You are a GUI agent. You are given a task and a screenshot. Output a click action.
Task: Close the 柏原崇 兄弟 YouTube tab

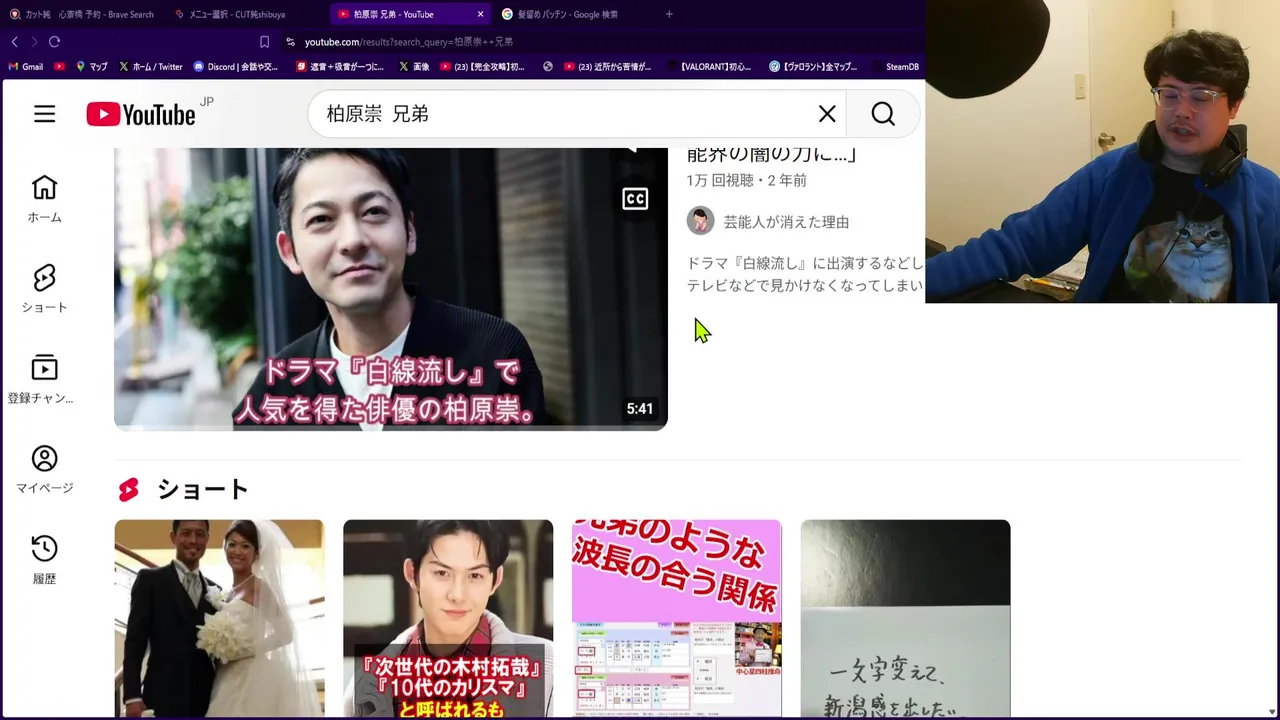tap(480, 14)
